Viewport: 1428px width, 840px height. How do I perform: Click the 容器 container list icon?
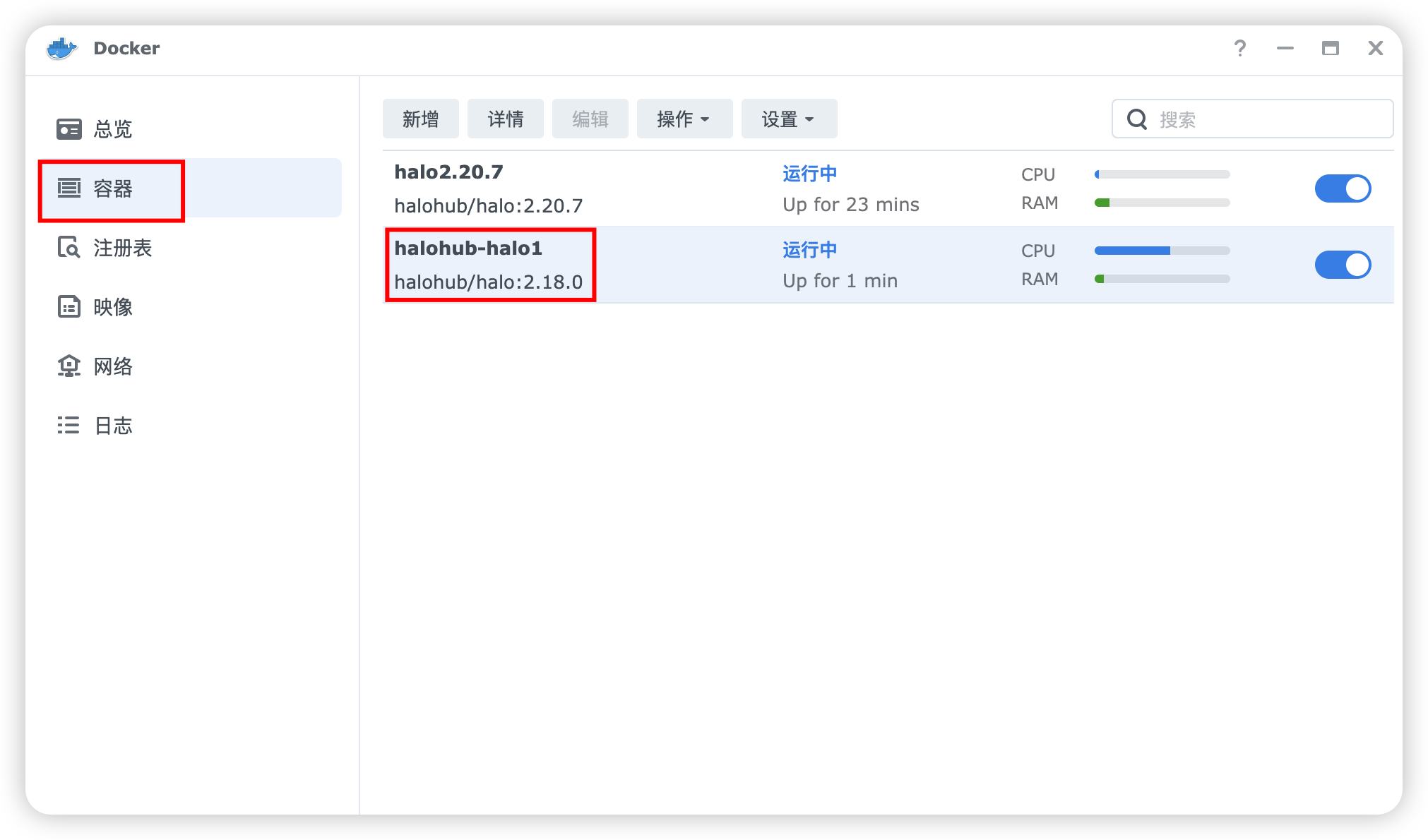coord(69,188)
